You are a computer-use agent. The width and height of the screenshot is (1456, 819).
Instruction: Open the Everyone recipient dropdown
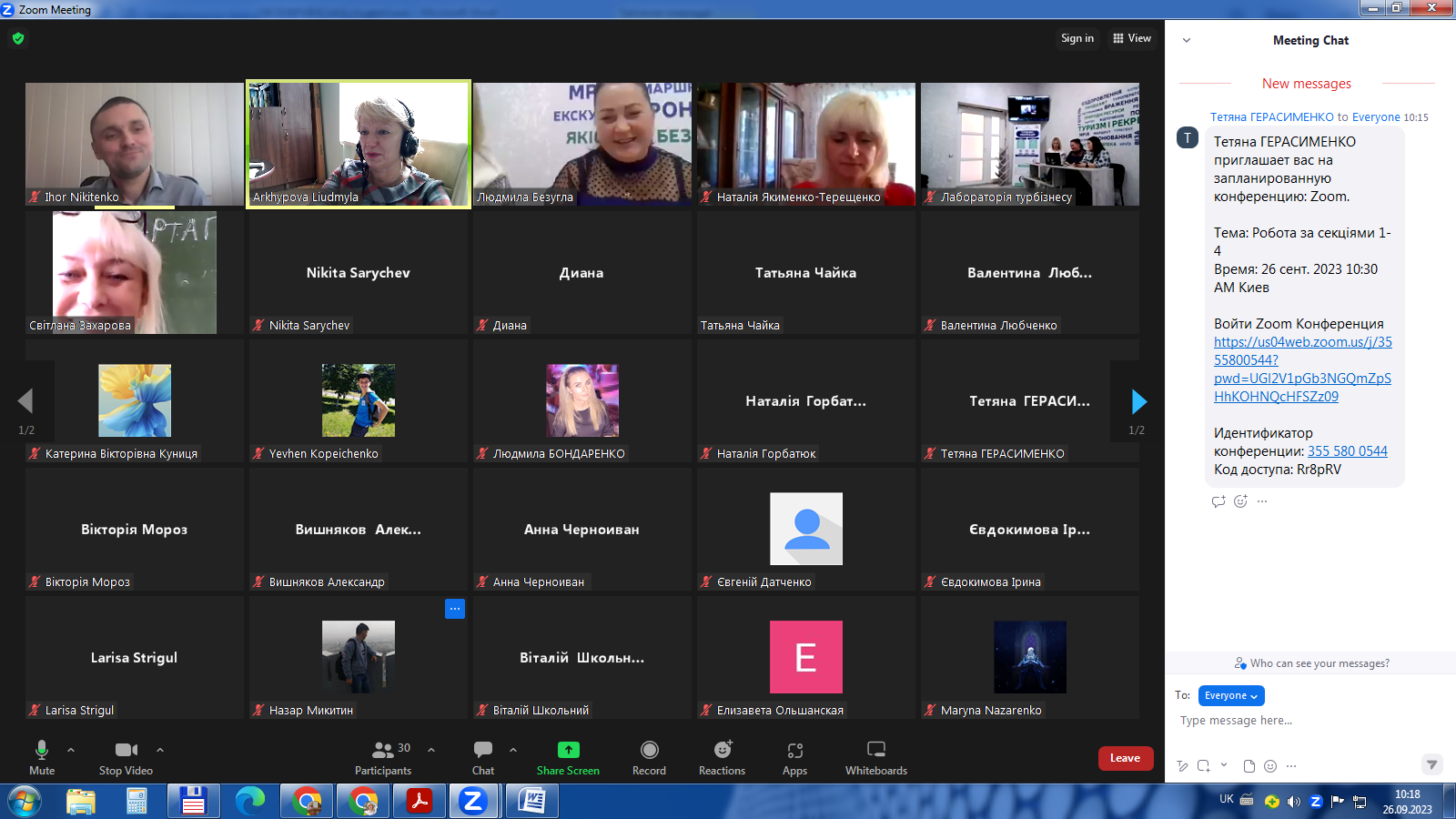[1231, 695]
